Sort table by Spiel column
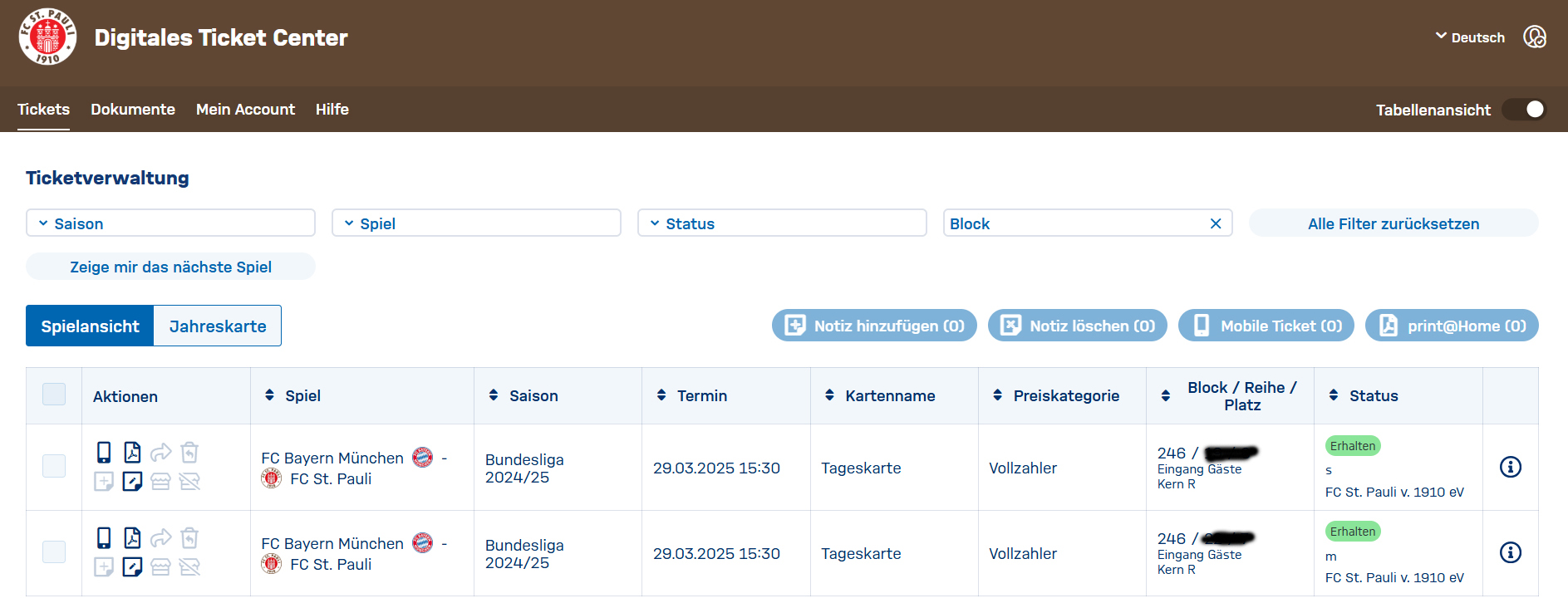The image size is (1568, 603). (269, 395)
